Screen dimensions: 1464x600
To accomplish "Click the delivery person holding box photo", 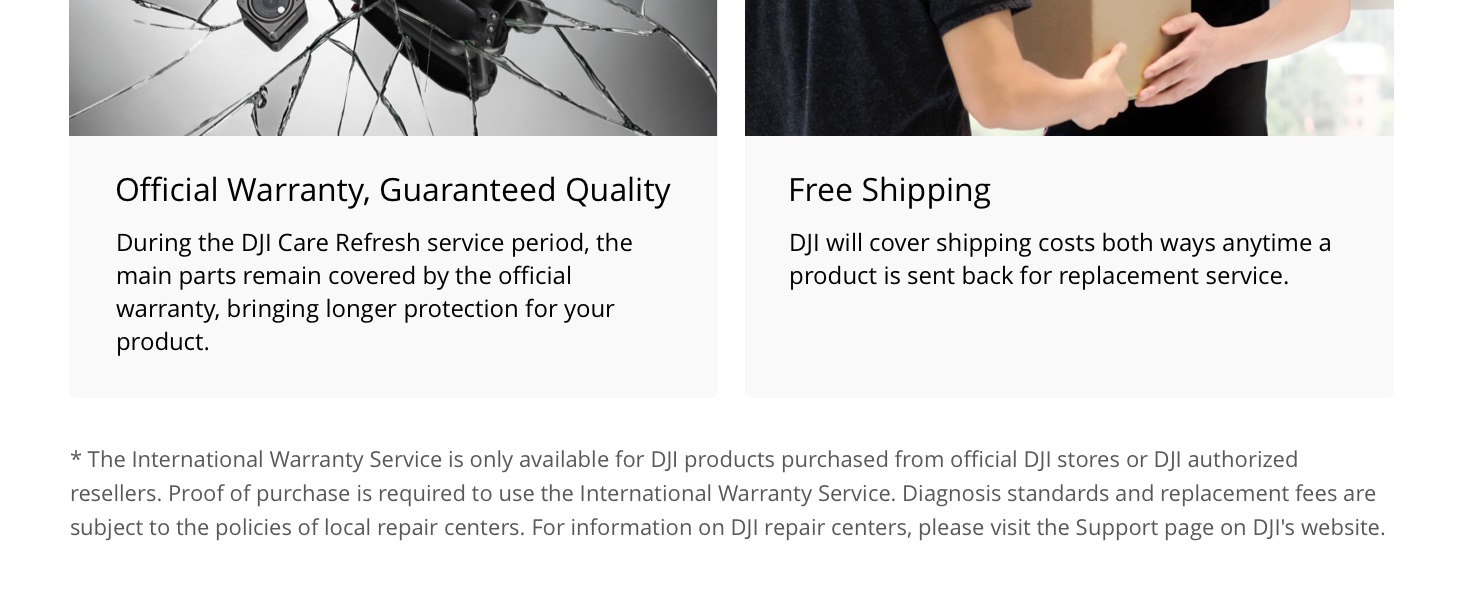I will pyautogui.click(x=1069, y=67).
